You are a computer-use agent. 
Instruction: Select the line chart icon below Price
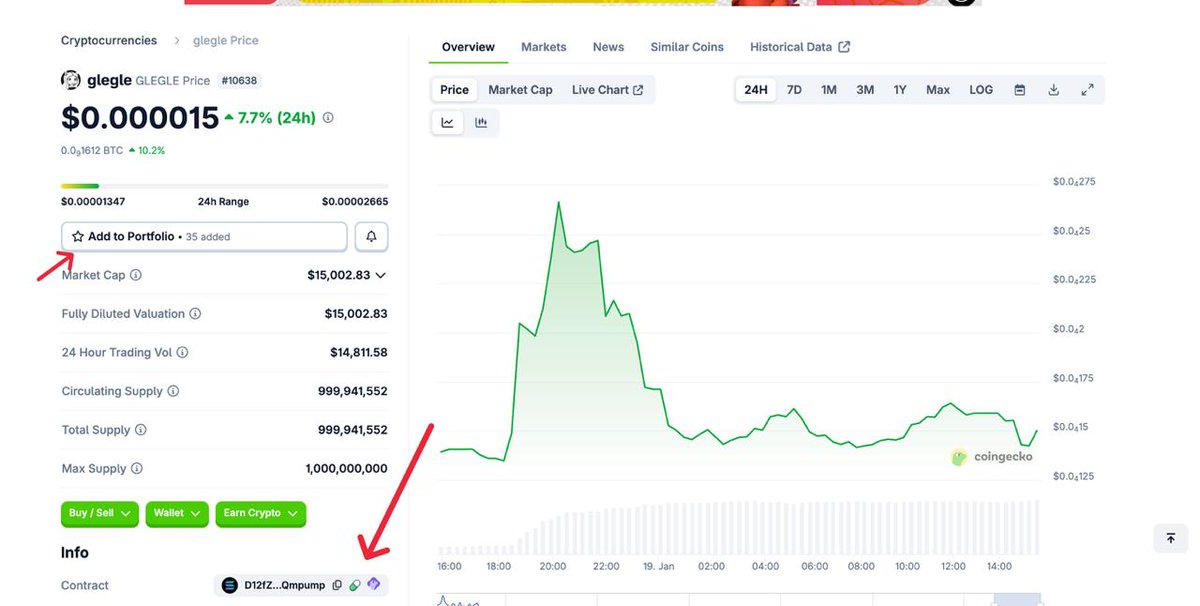click(447, 122)
